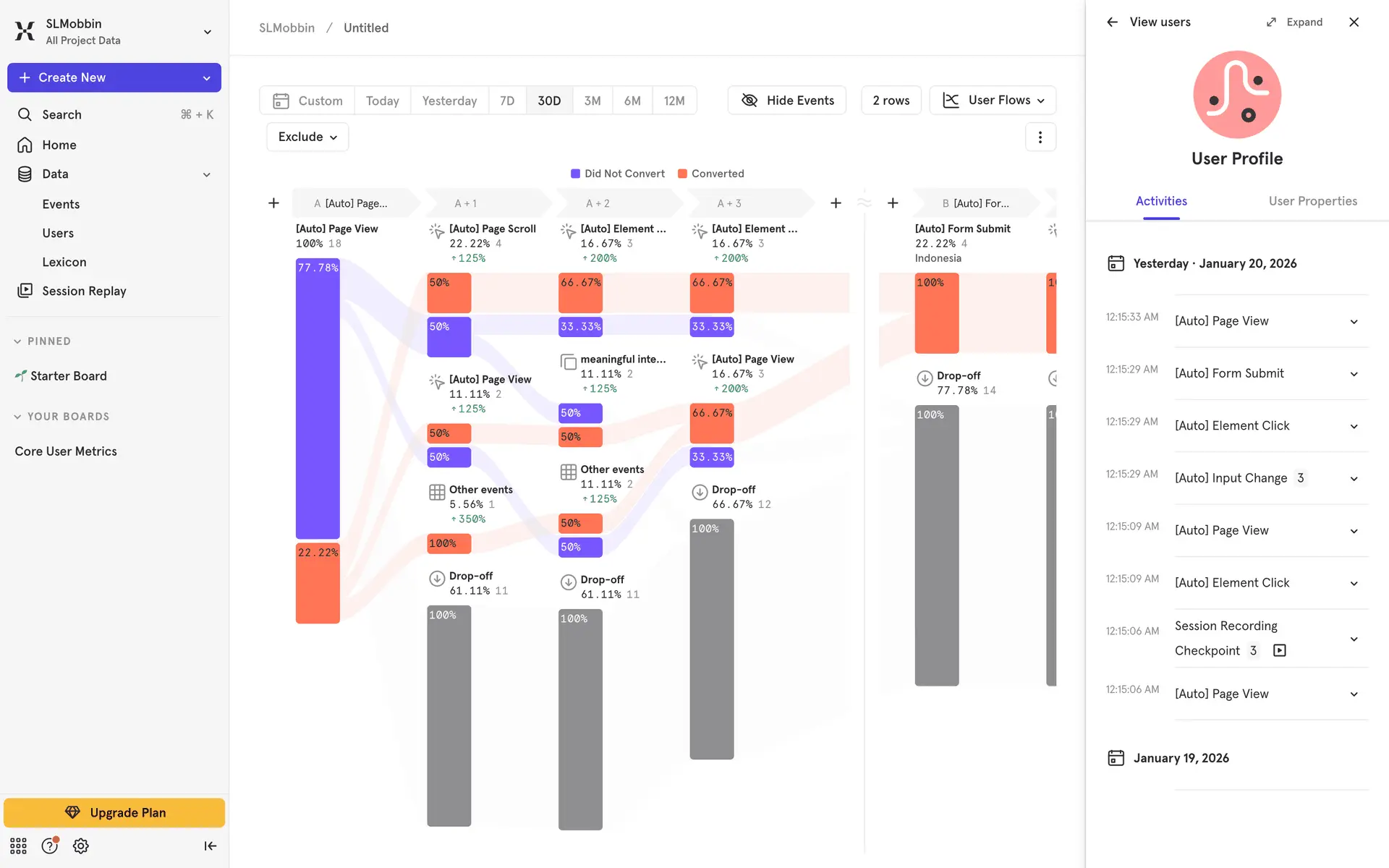Click the help question mark icon
The height and width of the screenshot is (868, 1389).
tap(49, 846)
